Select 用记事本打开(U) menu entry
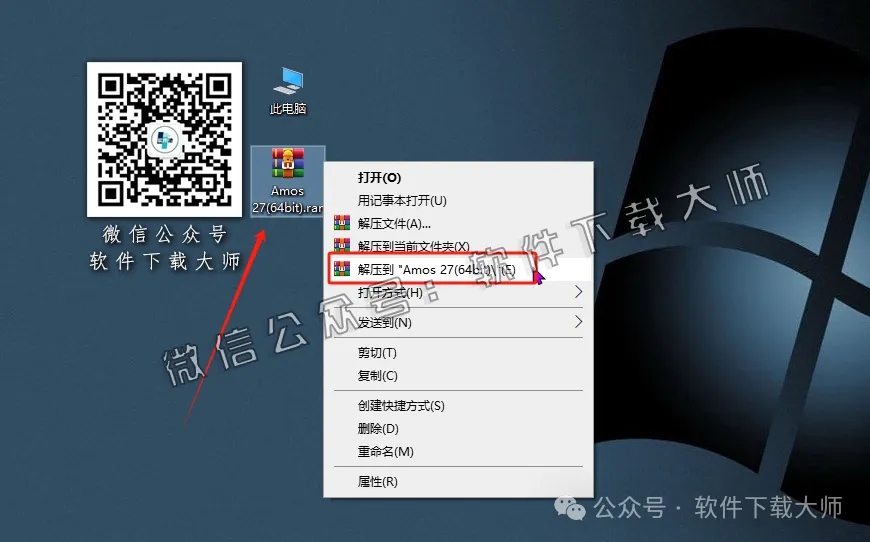 pyautogui.click(x=458, y=200)
